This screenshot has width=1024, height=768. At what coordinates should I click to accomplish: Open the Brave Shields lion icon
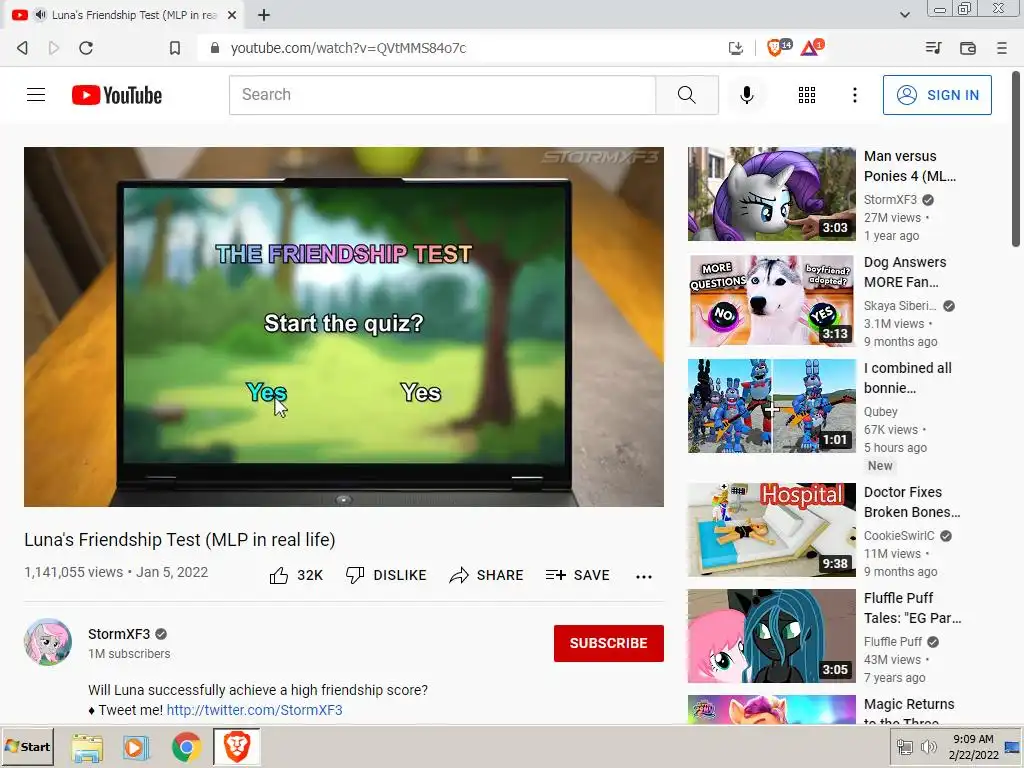pos(777,47)
